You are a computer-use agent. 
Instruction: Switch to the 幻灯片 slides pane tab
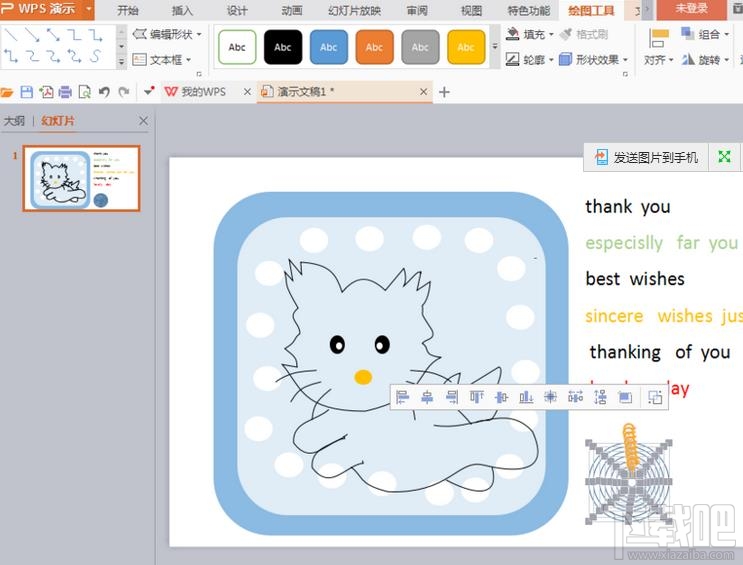point(58,121)
